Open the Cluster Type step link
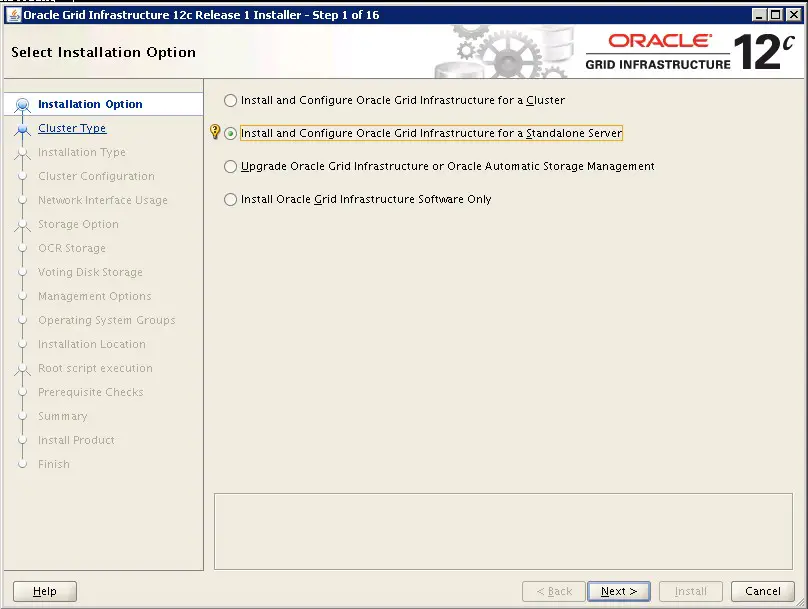Screen dimensions: 808x609 click(72, 128)
